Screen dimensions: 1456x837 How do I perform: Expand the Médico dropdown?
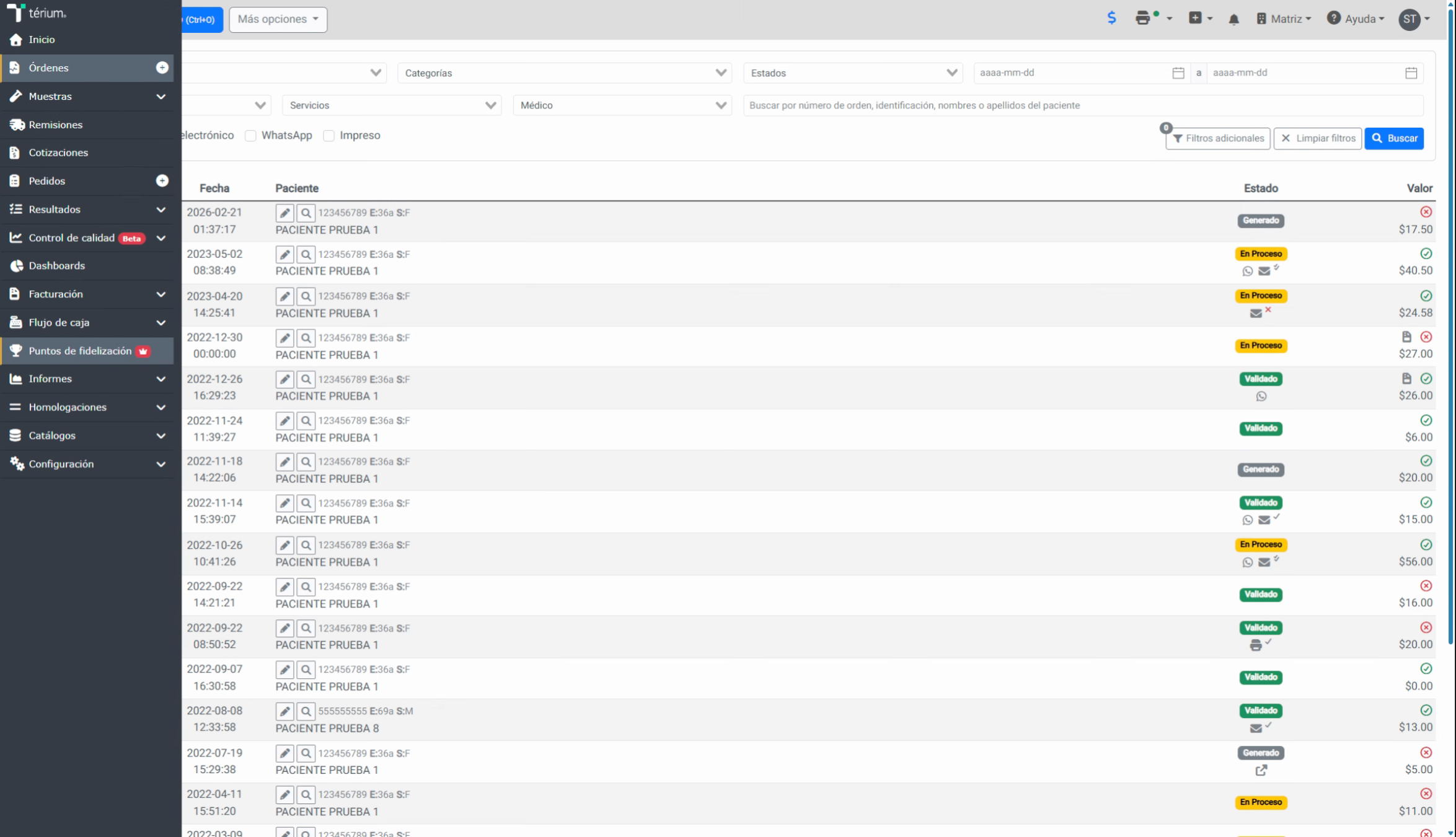pos(622,105)
